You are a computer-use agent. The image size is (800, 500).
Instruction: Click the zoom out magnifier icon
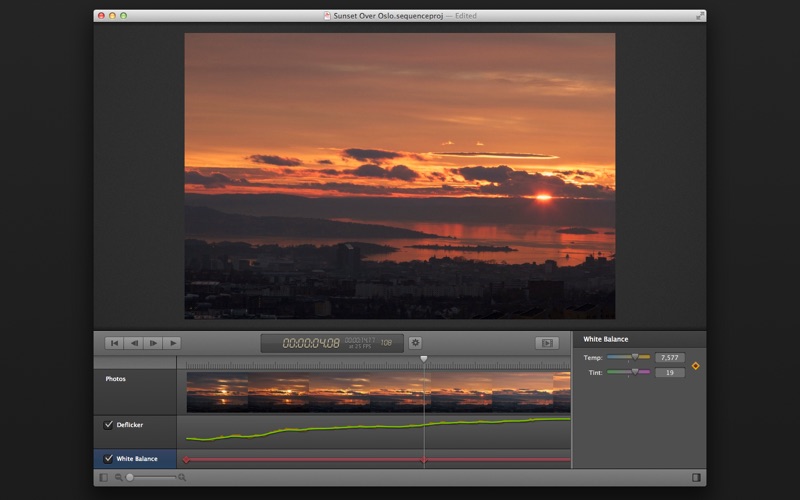click(x=118, y=478)
